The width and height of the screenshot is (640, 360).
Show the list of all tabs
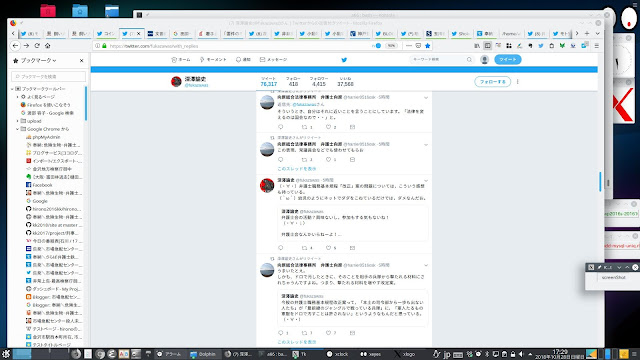[x=598, y=33]
